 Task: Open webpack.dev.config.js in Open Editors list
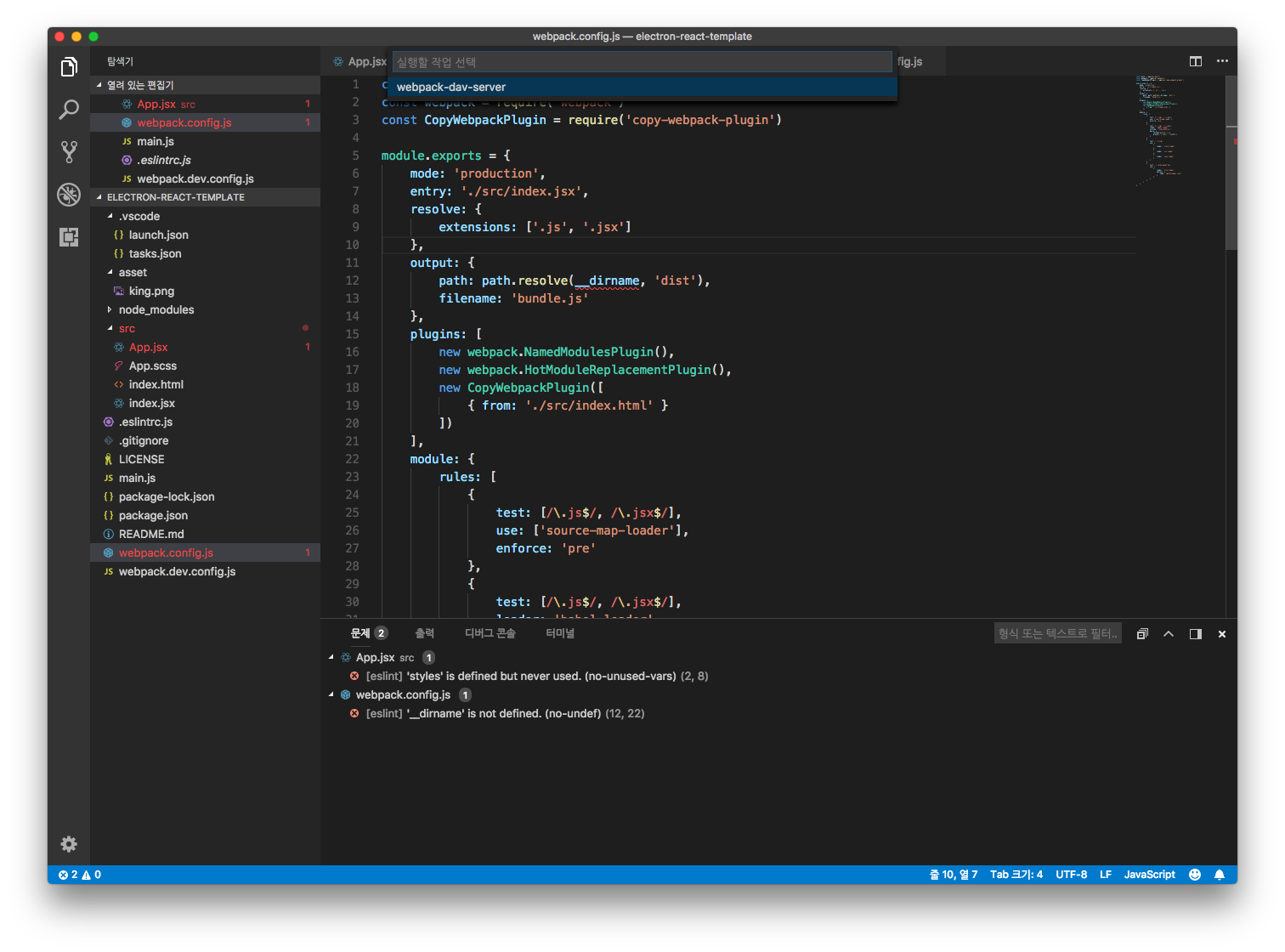click(x=205, y=178)
